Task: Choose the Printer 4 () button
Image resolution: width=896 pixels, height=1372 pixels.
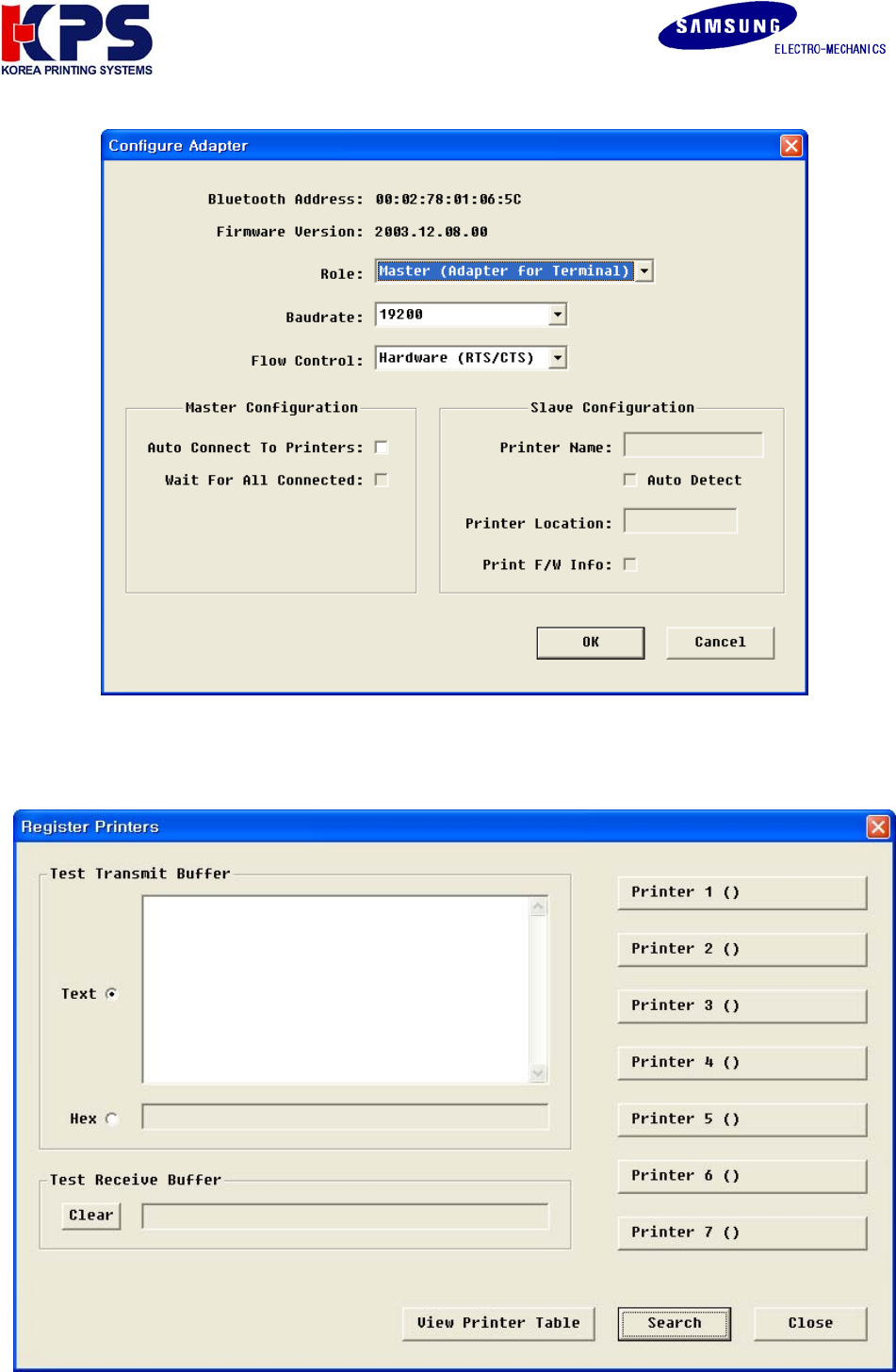Action: tap(741, 1062)
